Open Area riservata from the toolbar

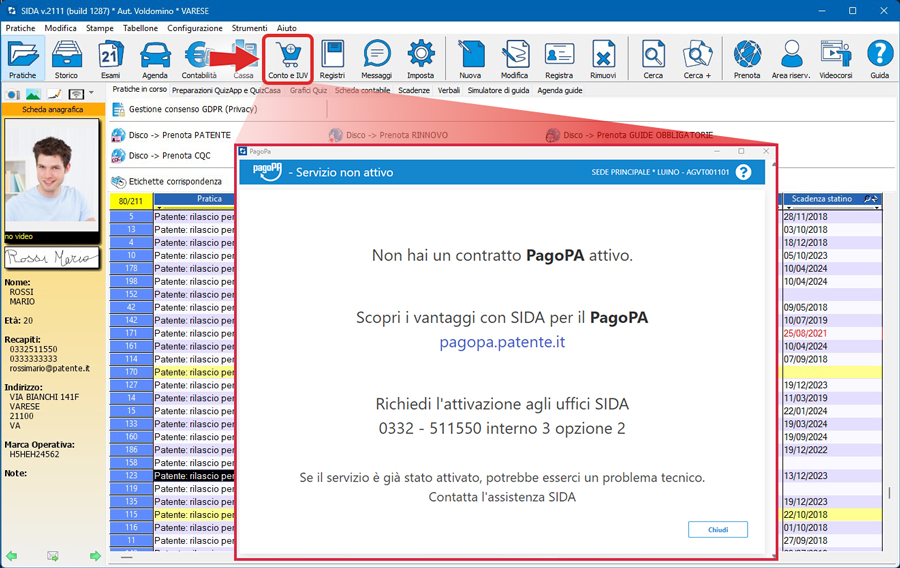click(x=791, y=59)
